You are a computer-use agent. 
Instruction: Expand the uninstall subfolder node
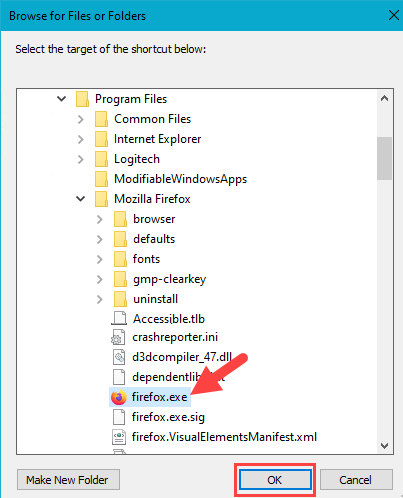[99, 299]
